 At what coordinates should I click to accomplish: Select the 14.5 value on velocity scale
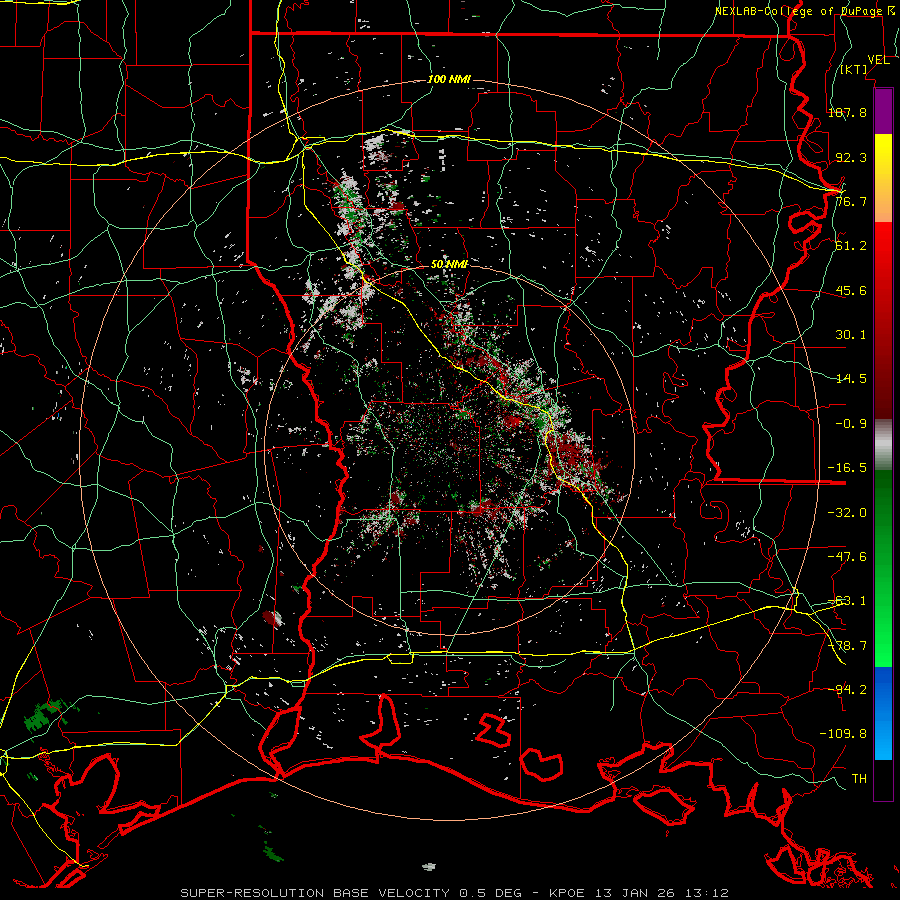coord(851,379)
